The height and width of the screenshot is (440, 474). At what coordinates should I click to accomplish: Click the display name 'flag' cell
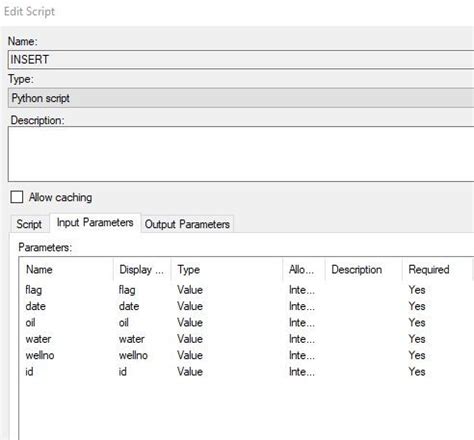pos(127,290)
